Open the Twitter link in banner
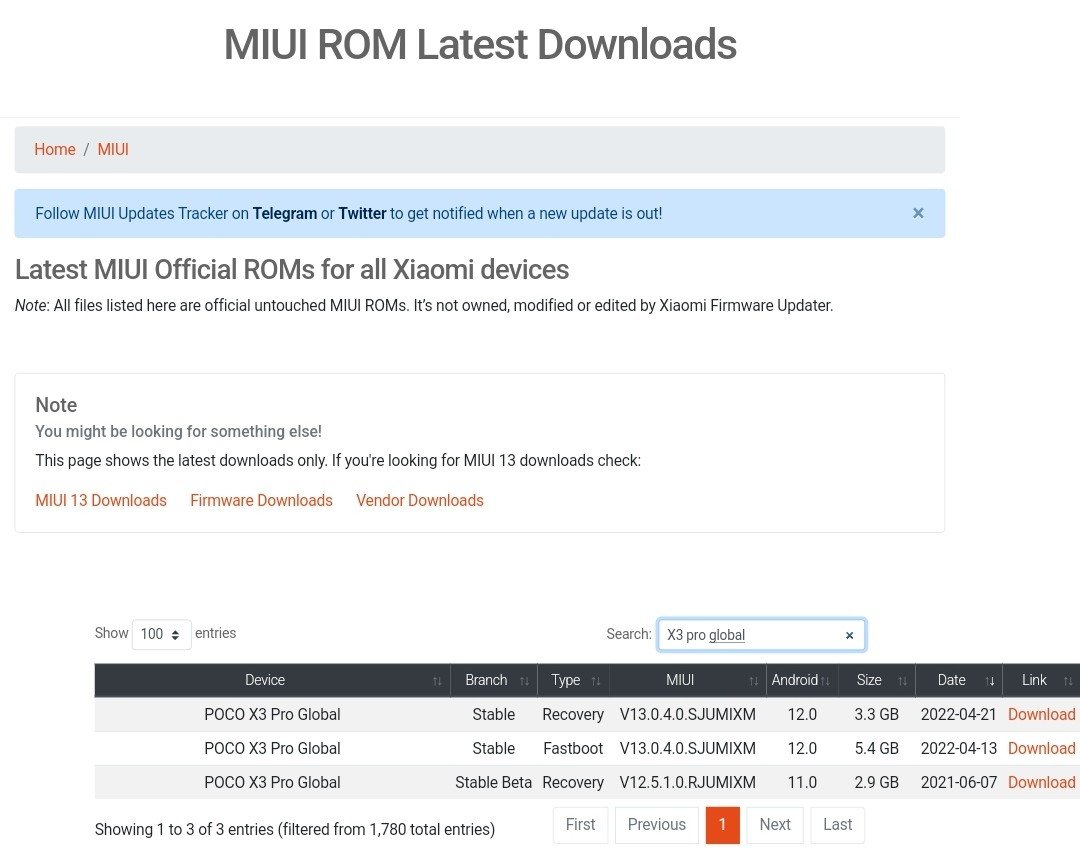 pyautogui.click(x=362, y=214)
